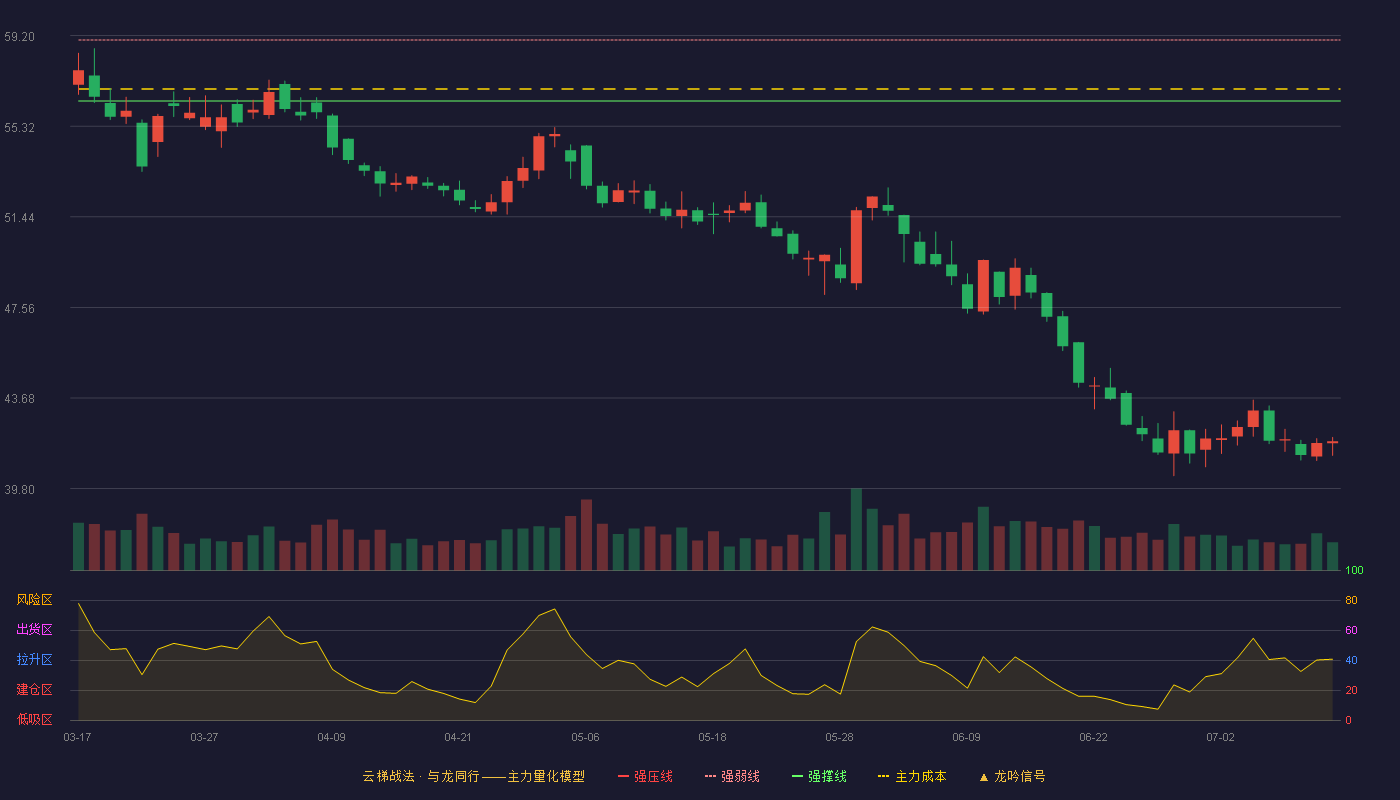Screen dimensions: 1400x800
Task: Select the 拉升区 zone label
Action: click(x=34, y=660)
